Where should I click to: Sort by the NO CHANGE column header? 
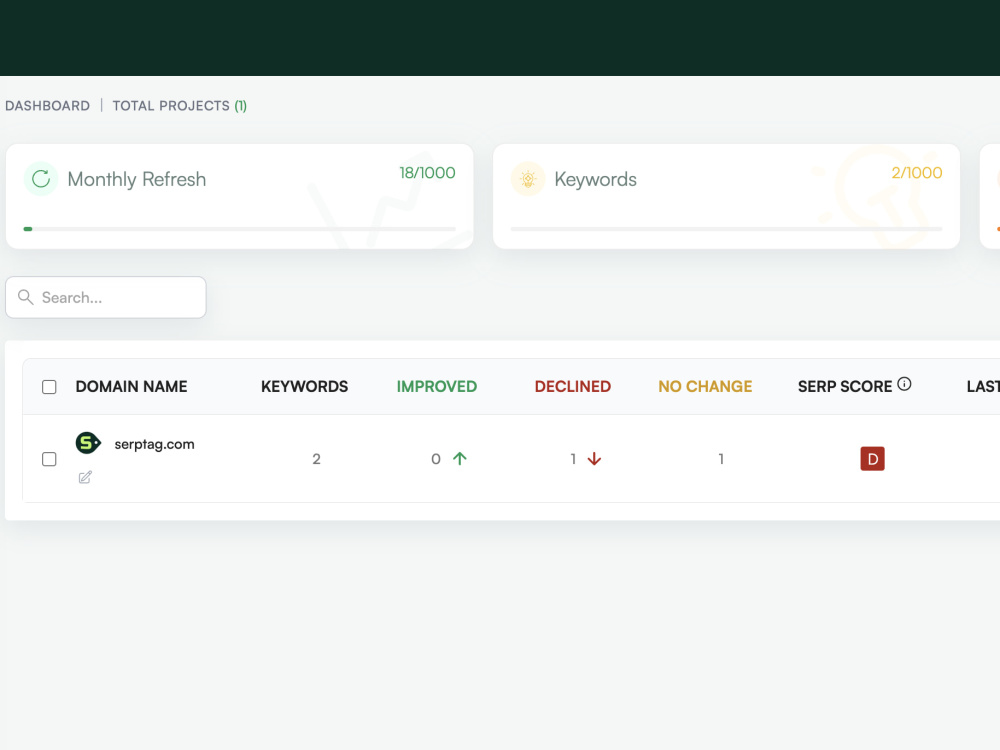705,386
